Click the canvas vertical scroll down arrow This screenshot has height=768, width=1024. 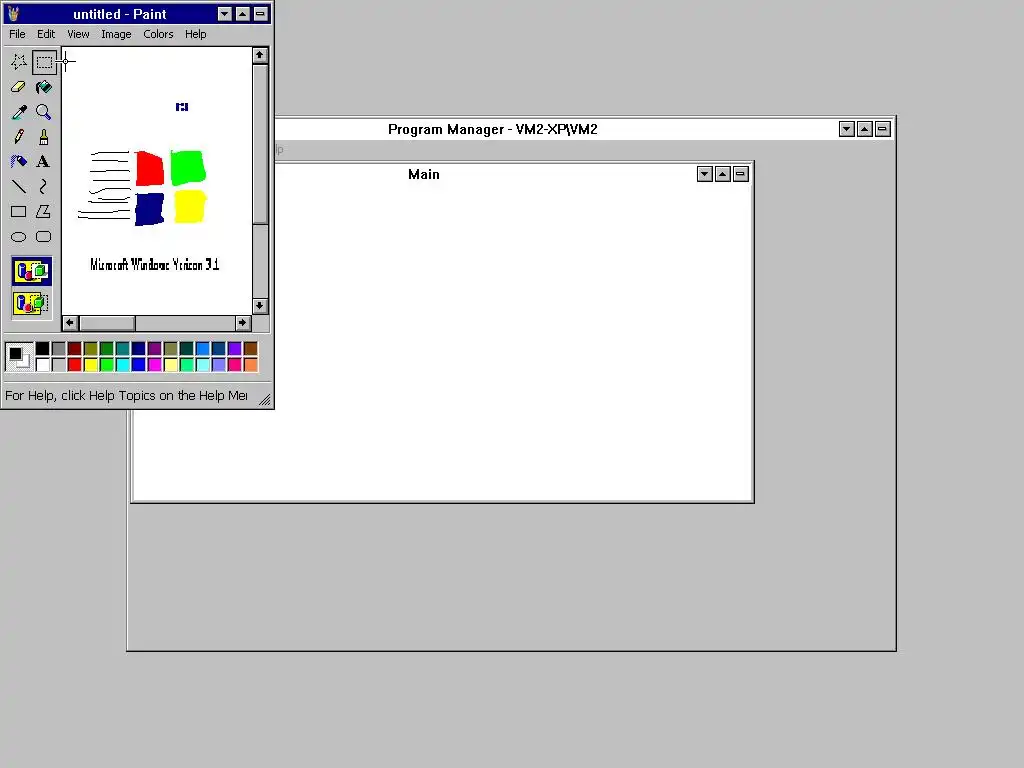(x=260, y=306)
